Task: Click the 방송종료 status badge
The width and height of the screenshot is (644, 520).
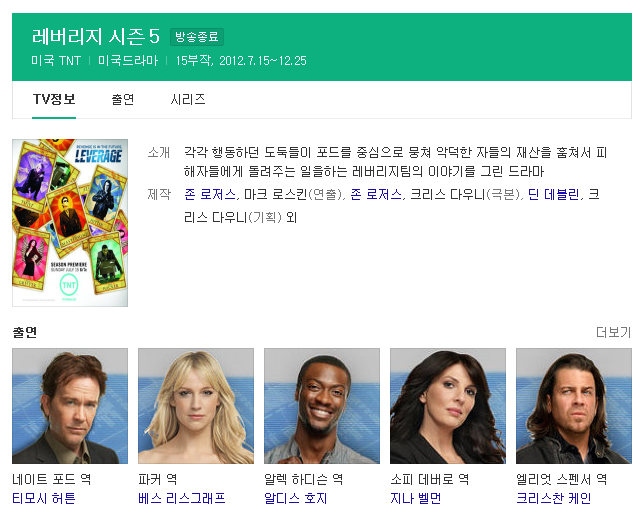Action: 197,37
